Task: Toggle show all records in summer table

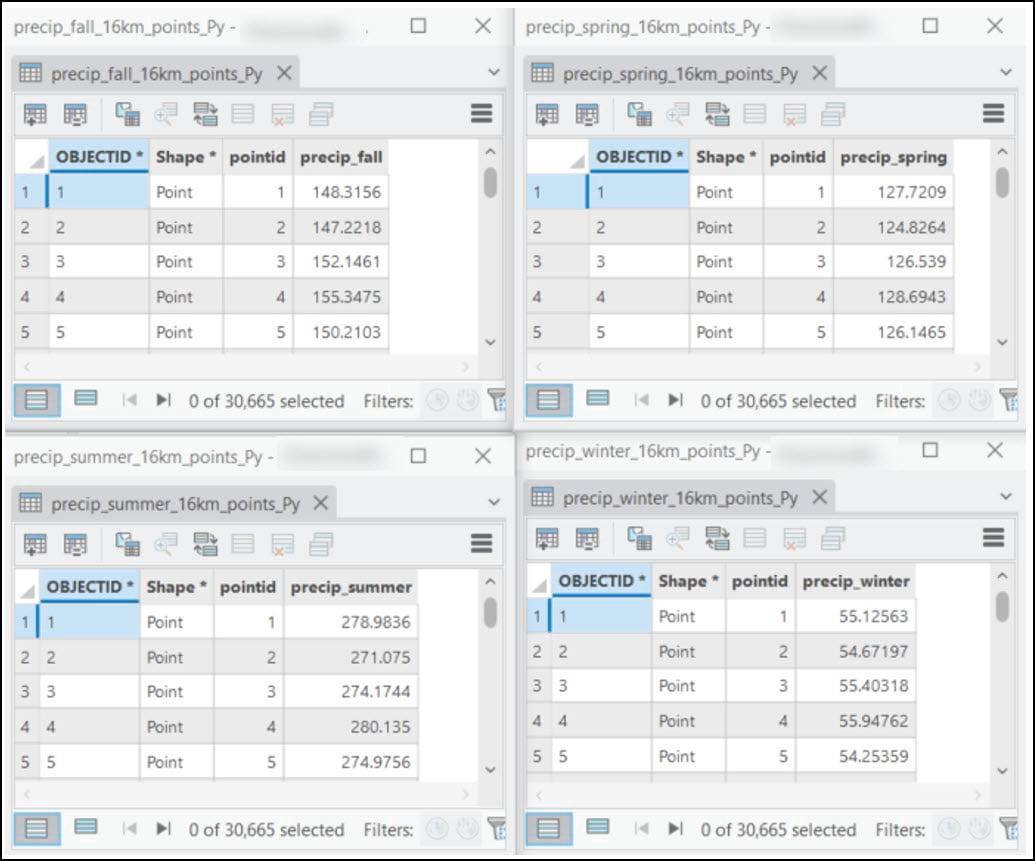Action: (37, 829)
